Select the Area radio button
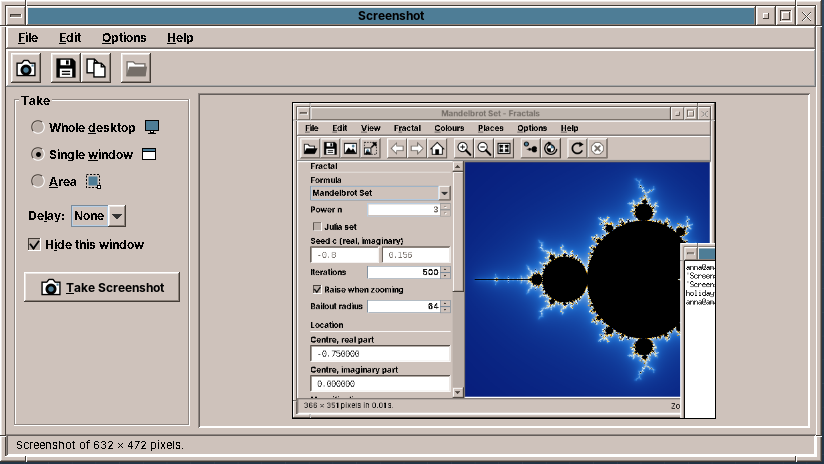The height and width of the screenshot is (464, 824). coord(37,181)
